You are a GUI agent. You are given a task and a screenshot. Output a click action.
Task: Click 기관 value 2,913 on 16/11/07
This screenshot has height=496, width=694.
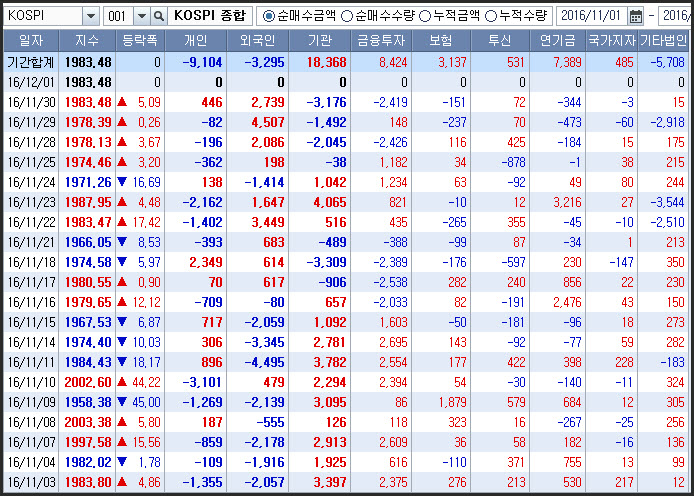[x=330, y=442]
